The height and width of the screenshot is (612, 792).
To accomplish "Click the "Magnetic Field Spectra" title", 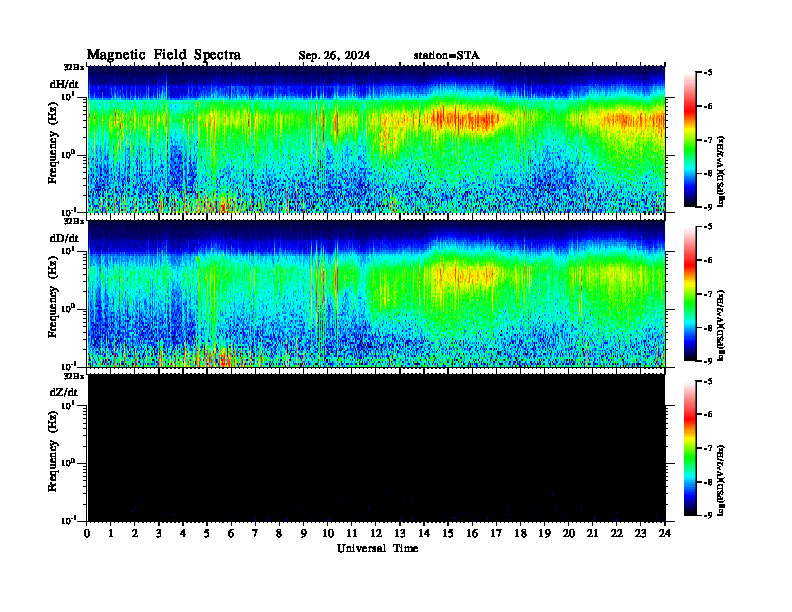I will [x=164, y=55].
